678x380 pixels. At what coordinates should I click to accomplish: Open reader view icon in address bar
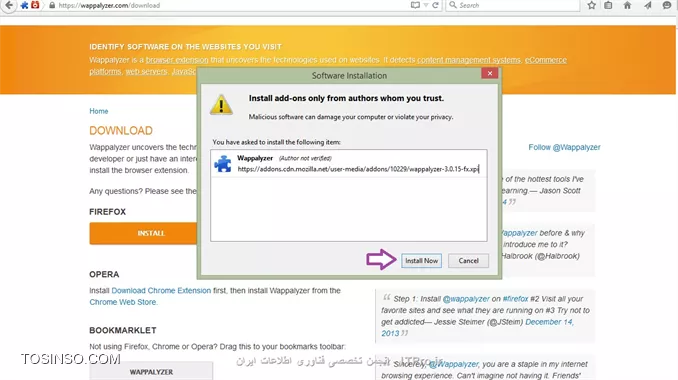point(415,5)
